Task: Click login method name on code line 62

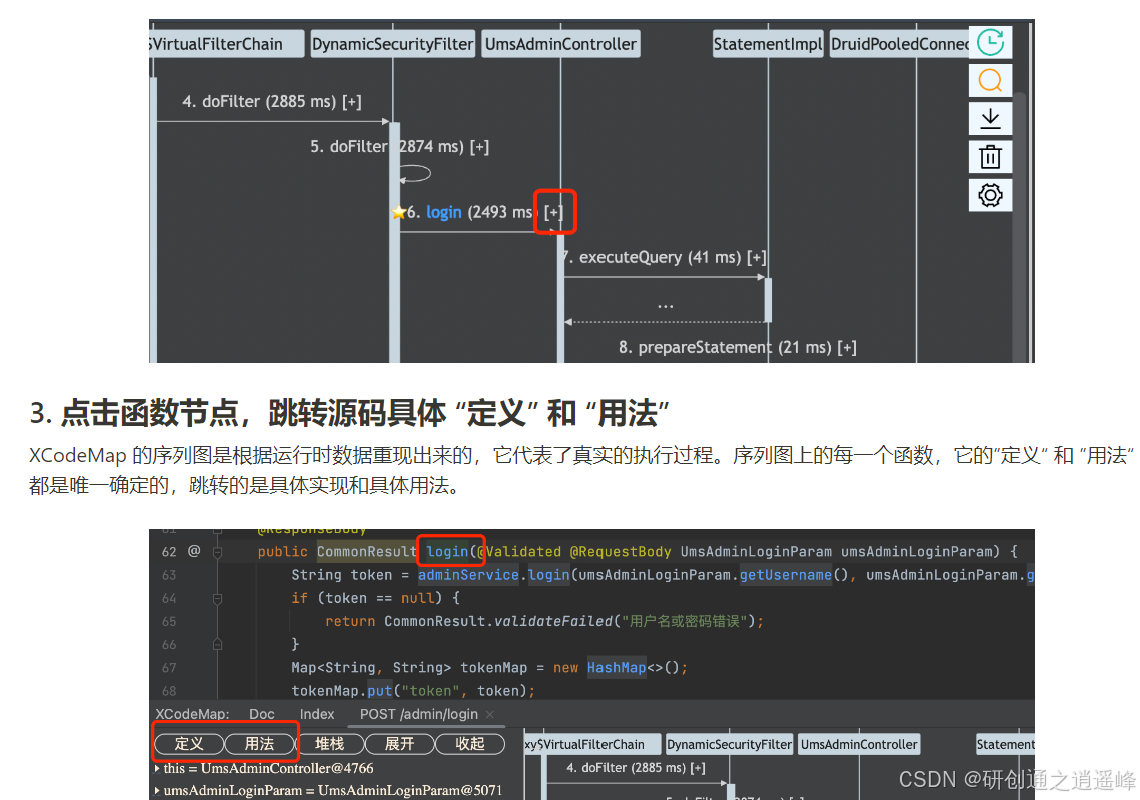Action: [447, 552]
